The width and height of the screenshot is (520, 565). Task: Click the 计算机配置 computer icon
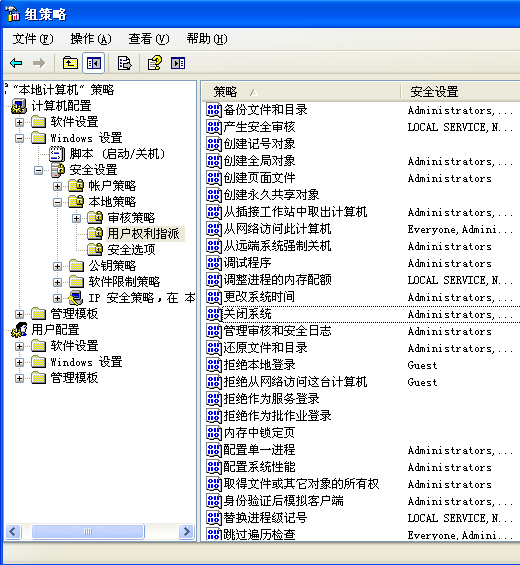(19, 106)
